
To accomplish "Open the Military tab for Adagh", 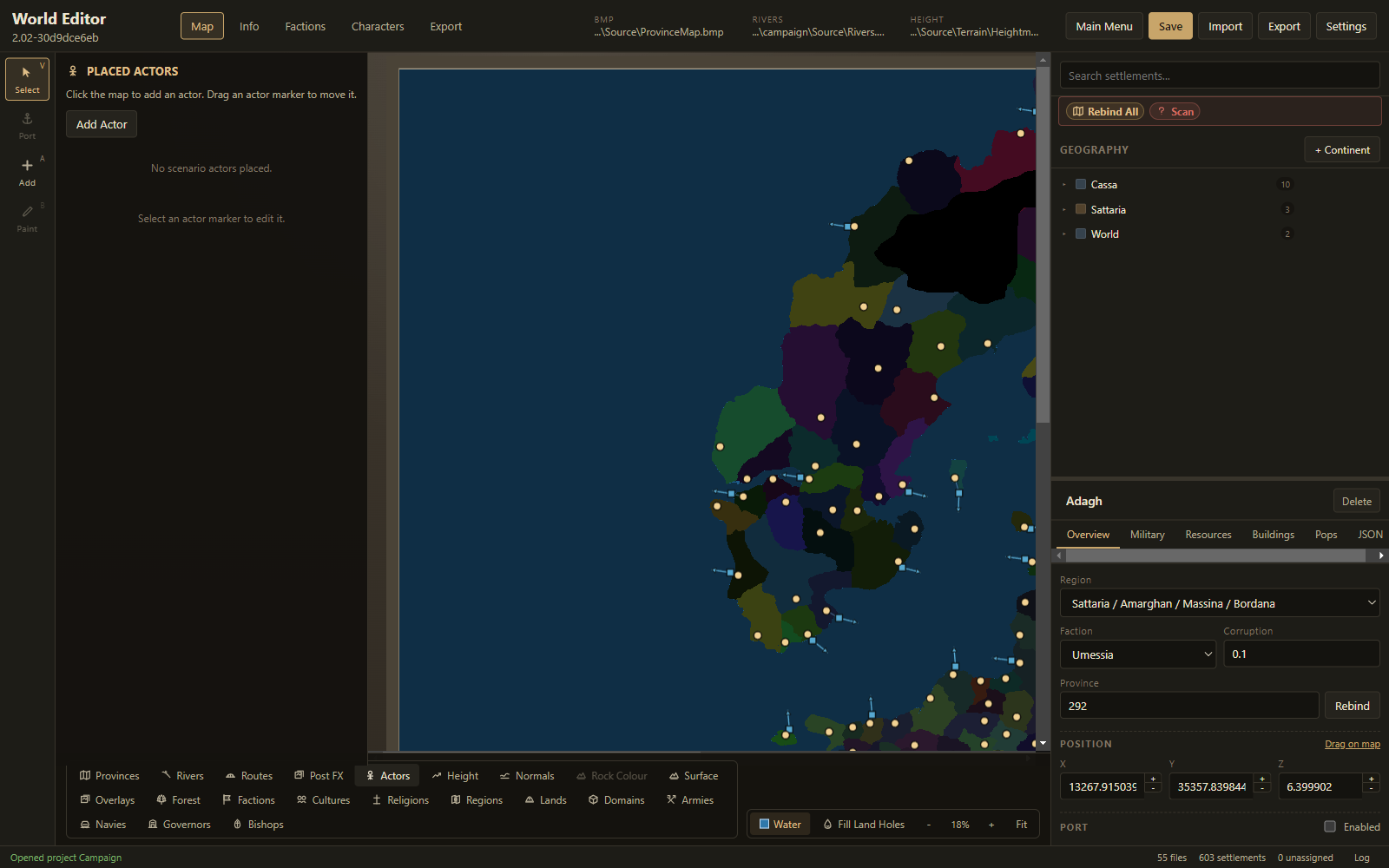I will tap(1147, 535).
